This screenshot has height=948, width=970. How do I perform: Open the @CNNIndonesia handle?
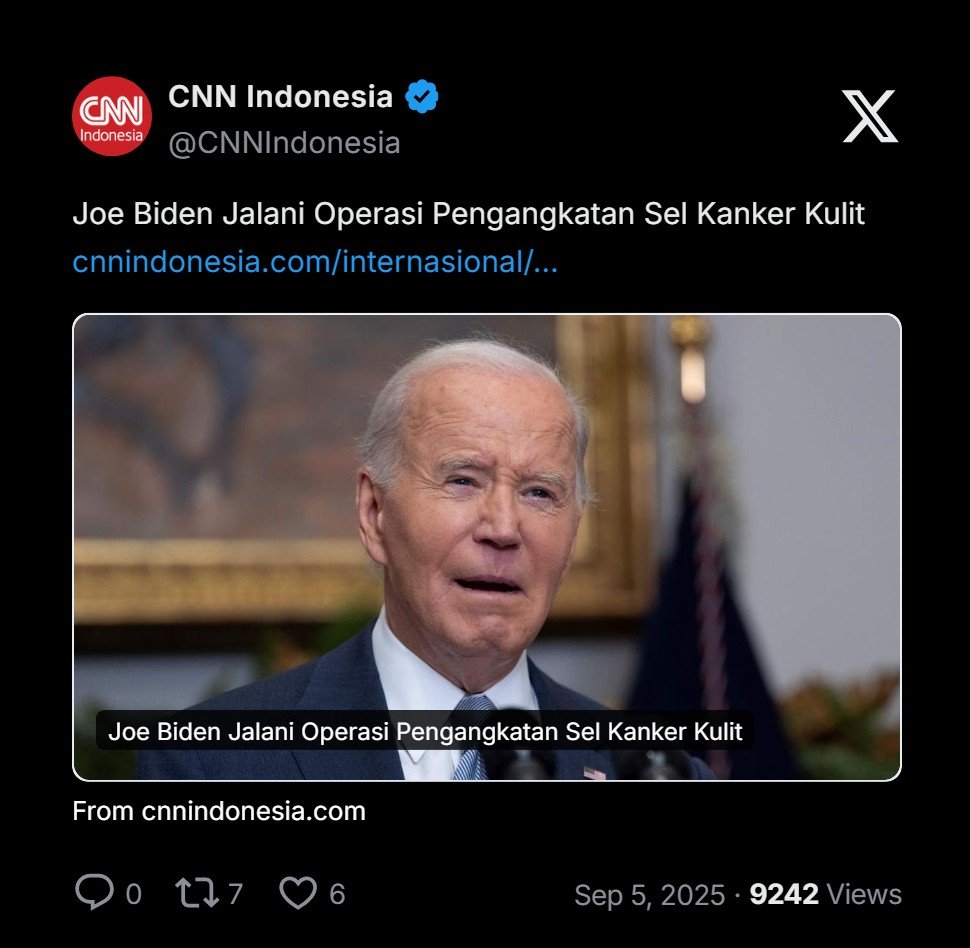pos(285,144)
